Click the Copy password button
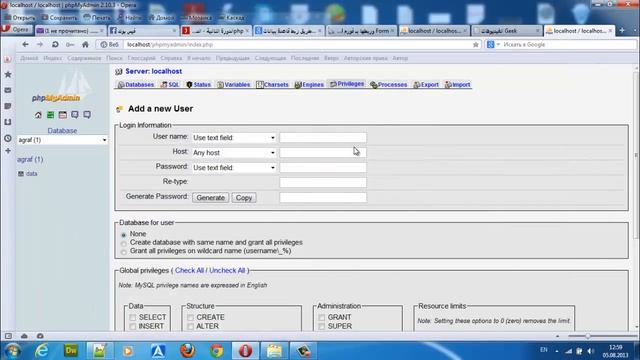The image size is (640, 360). [244, 198]
